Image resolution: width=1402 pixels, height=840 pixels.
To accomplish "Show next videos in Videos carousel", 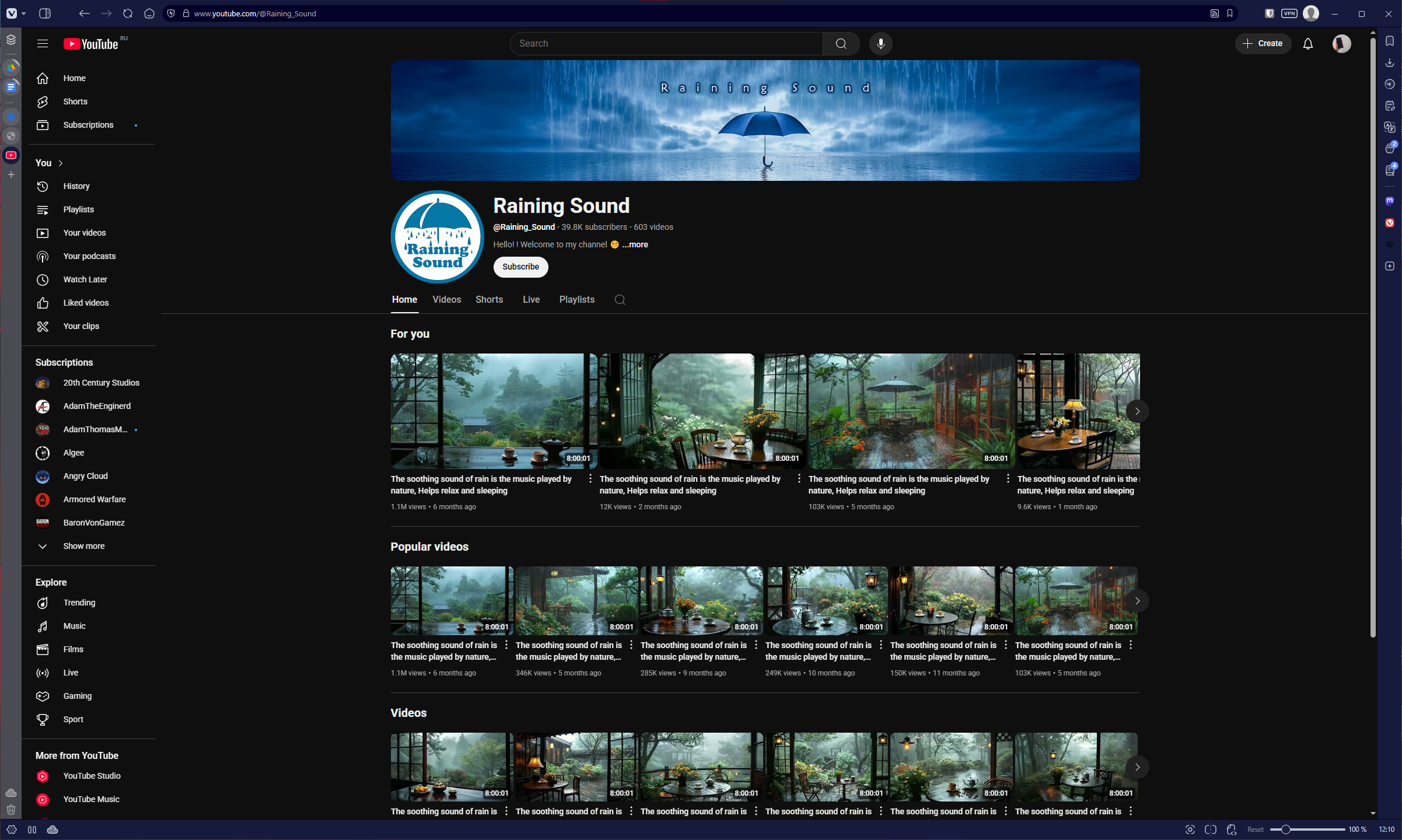I will (x=1137, y=767).
